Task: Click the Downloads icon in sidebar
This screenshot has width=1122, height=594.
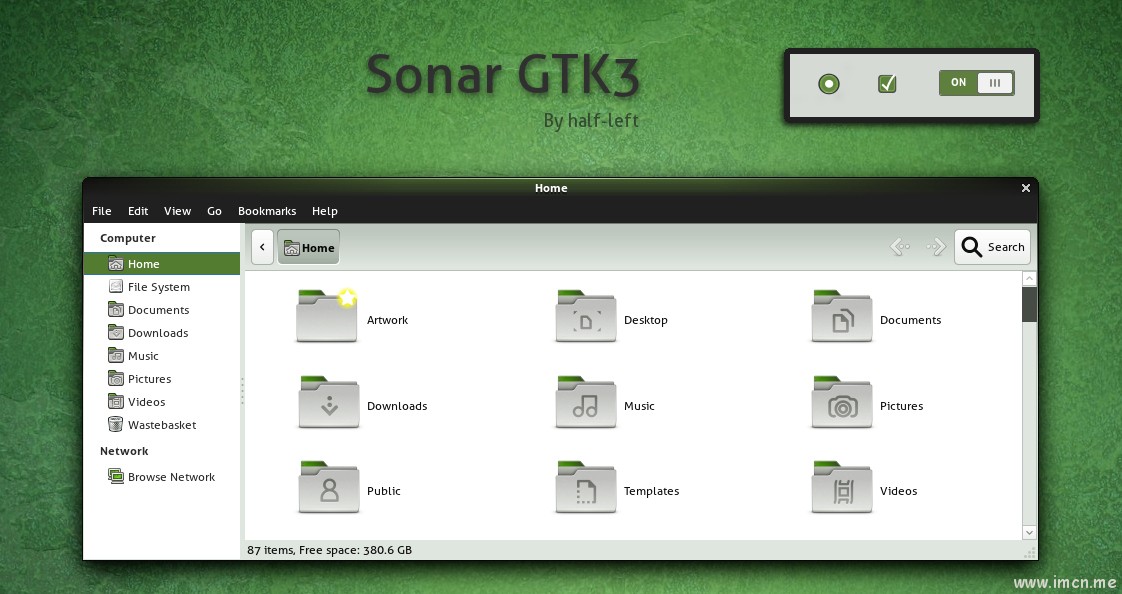Action: point(115,332)
